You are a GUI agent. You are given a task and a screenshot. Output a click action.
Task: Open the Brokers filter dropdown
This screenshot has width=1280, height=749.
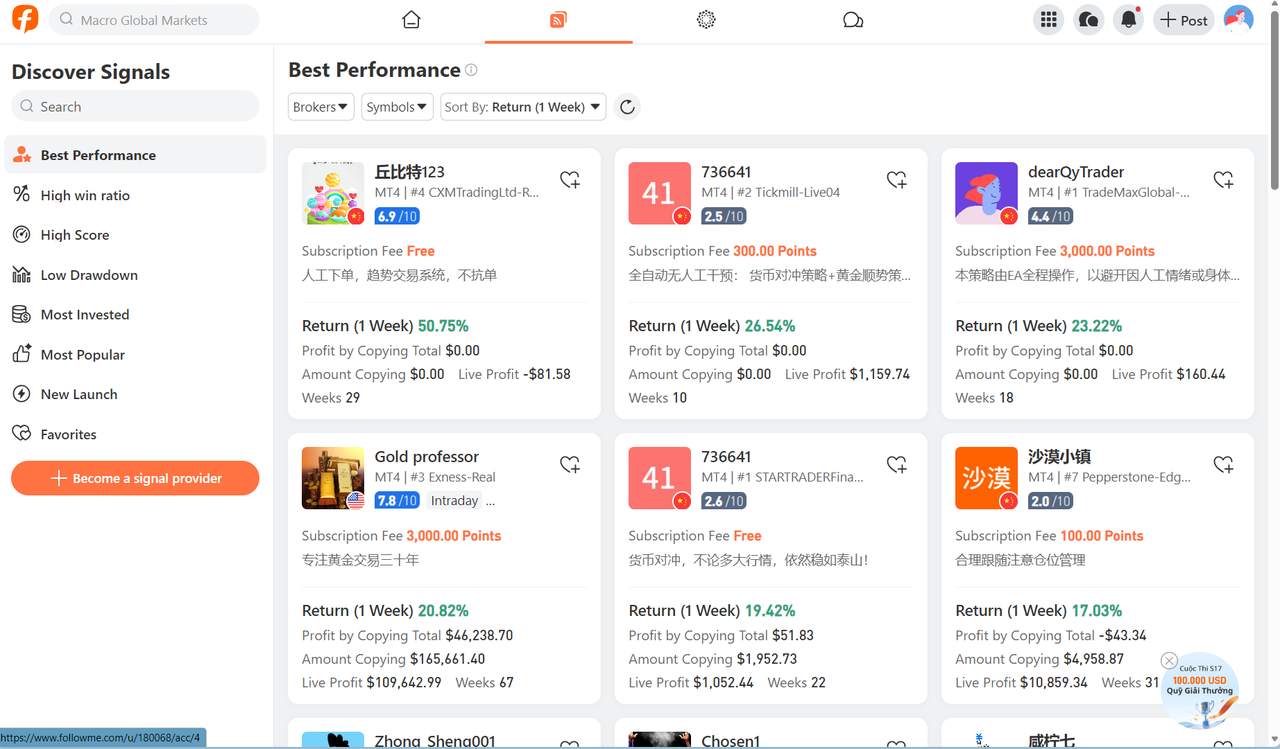320,106
